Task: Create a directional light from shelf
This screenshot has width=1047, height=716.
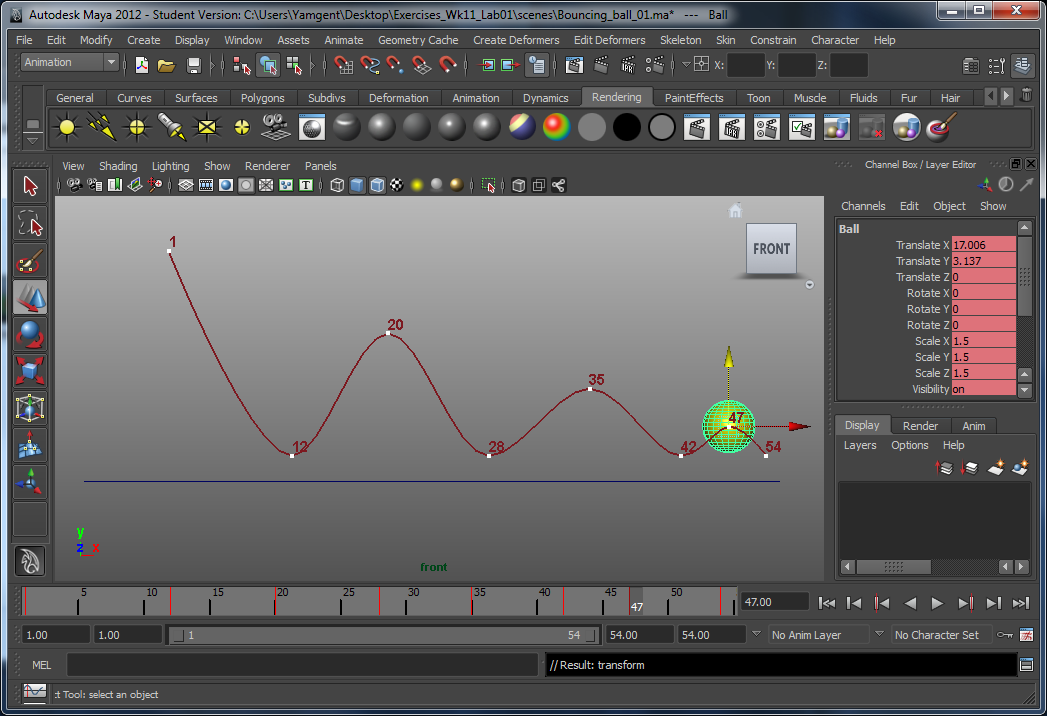Action: tap(101, 127)
